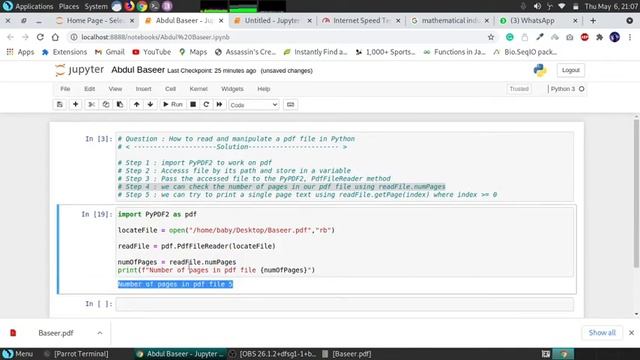Open the View menu in Jupyter
Screen dimensions: 640x360
(115, 89)
